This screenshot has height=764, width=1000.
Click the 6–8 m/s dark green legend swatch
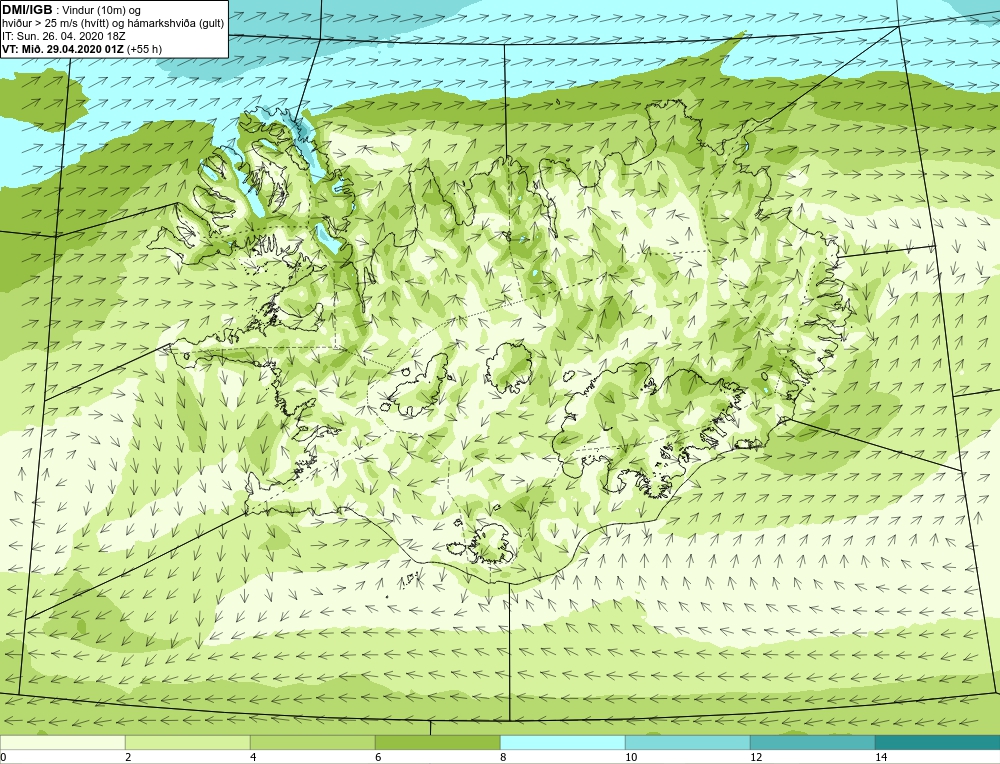(438, 742)
